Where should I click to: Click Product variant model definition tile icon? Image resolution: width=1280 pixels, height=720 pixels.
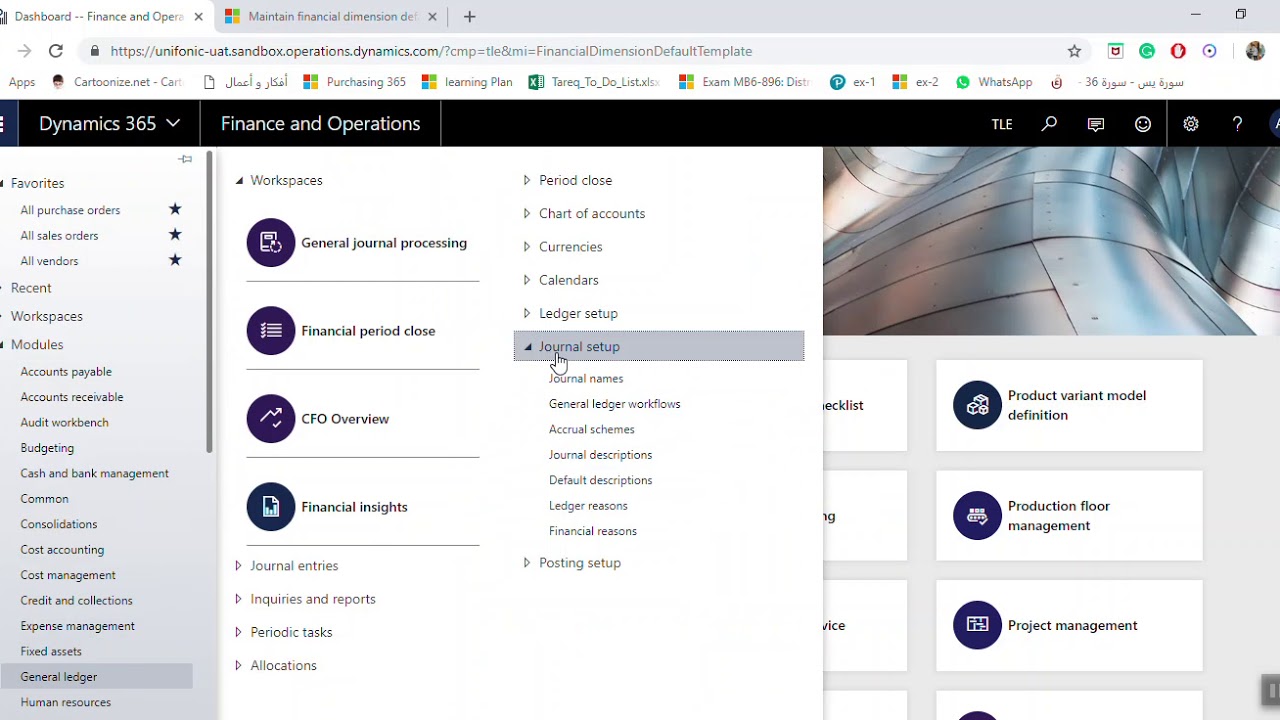(x=977, y=405)
